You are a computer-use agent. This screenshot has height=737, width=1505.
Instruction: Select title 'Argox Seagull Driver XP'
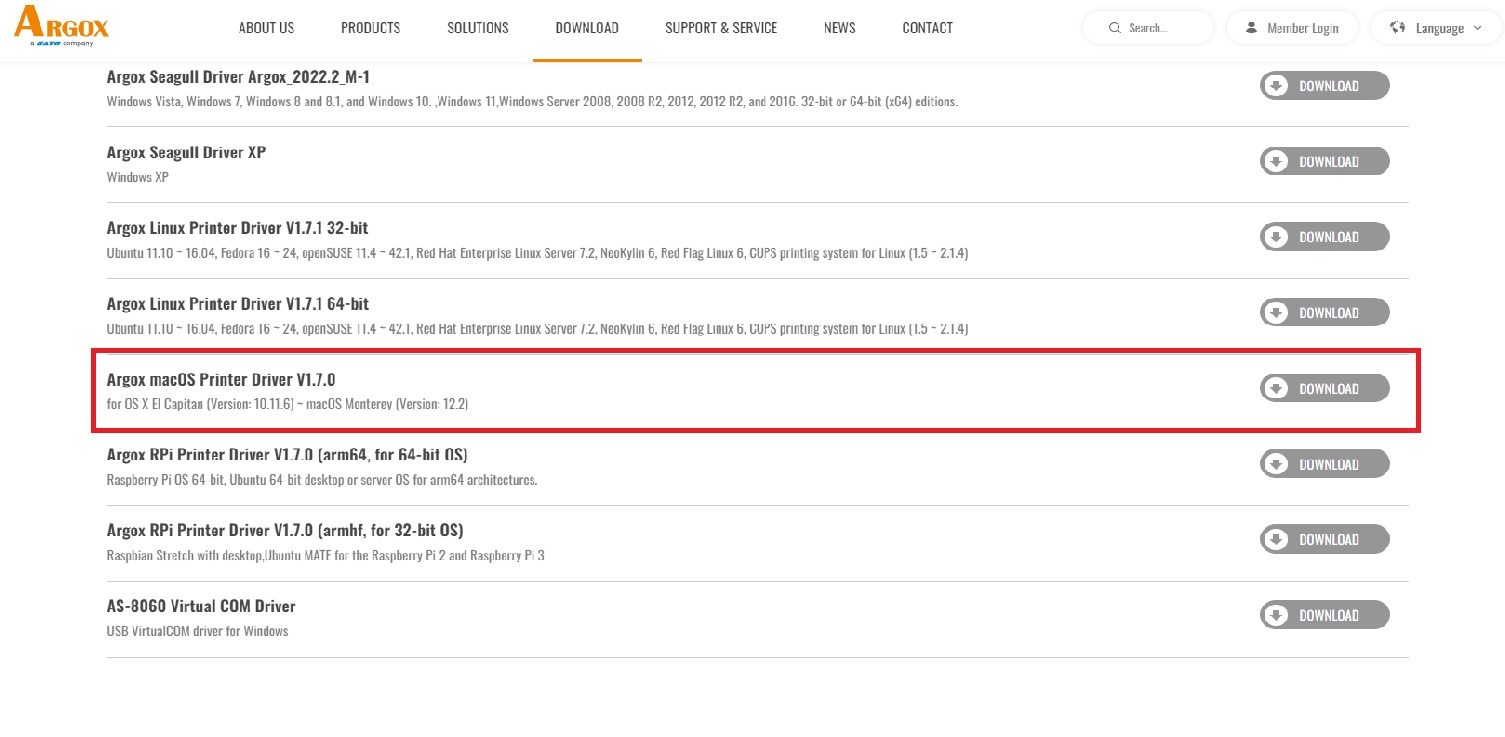point(186,152)
